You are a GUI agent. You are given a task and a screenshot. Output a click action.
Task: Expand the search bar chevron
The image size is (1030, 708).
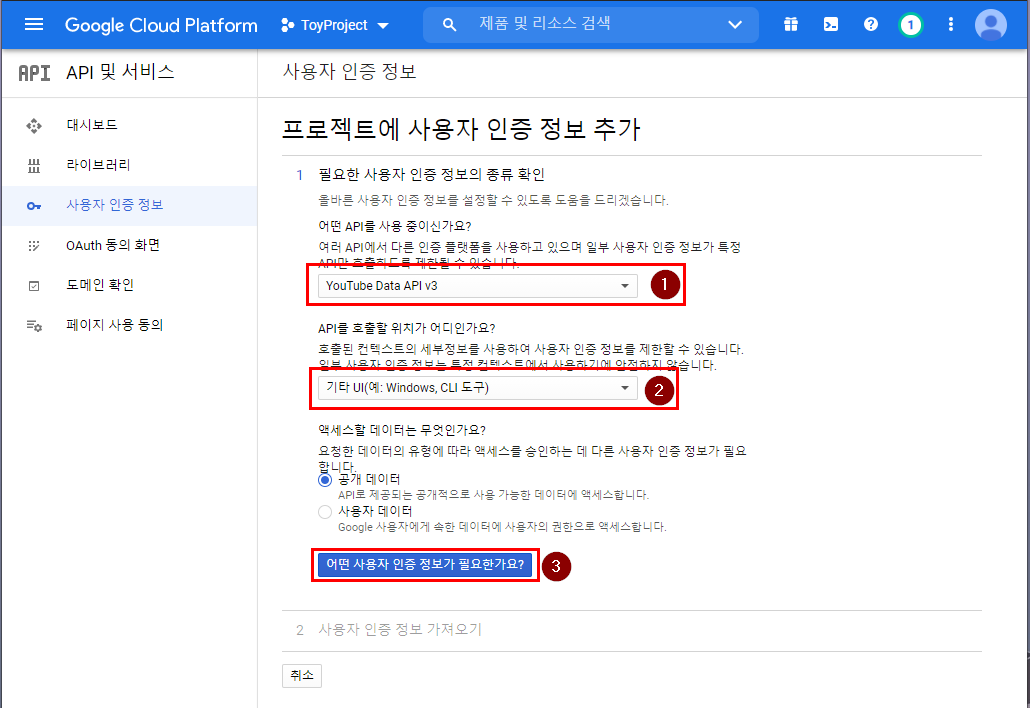click(735, 25)
